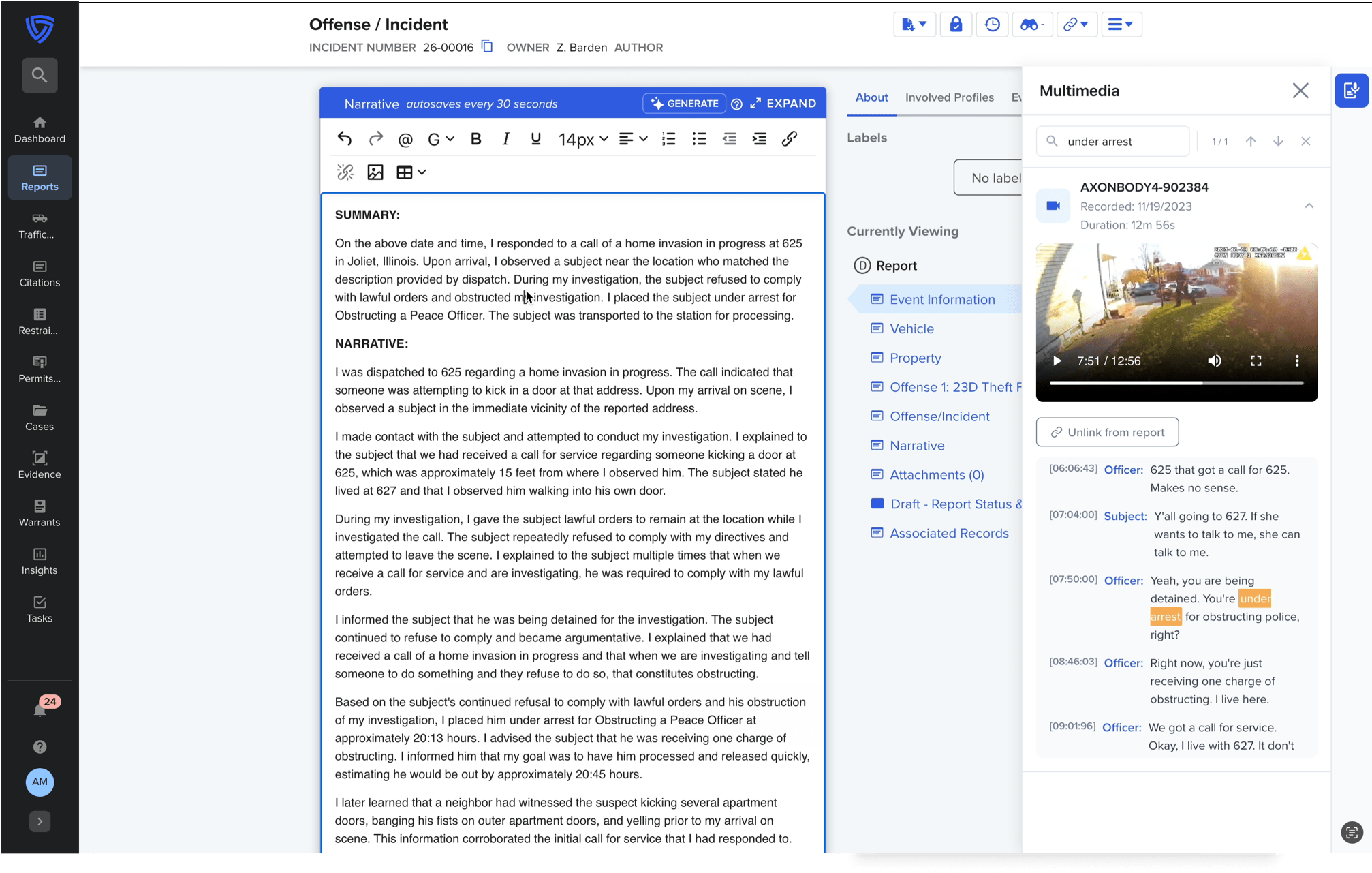
Task: Expand the narrative editor
Action: point(783,104)
